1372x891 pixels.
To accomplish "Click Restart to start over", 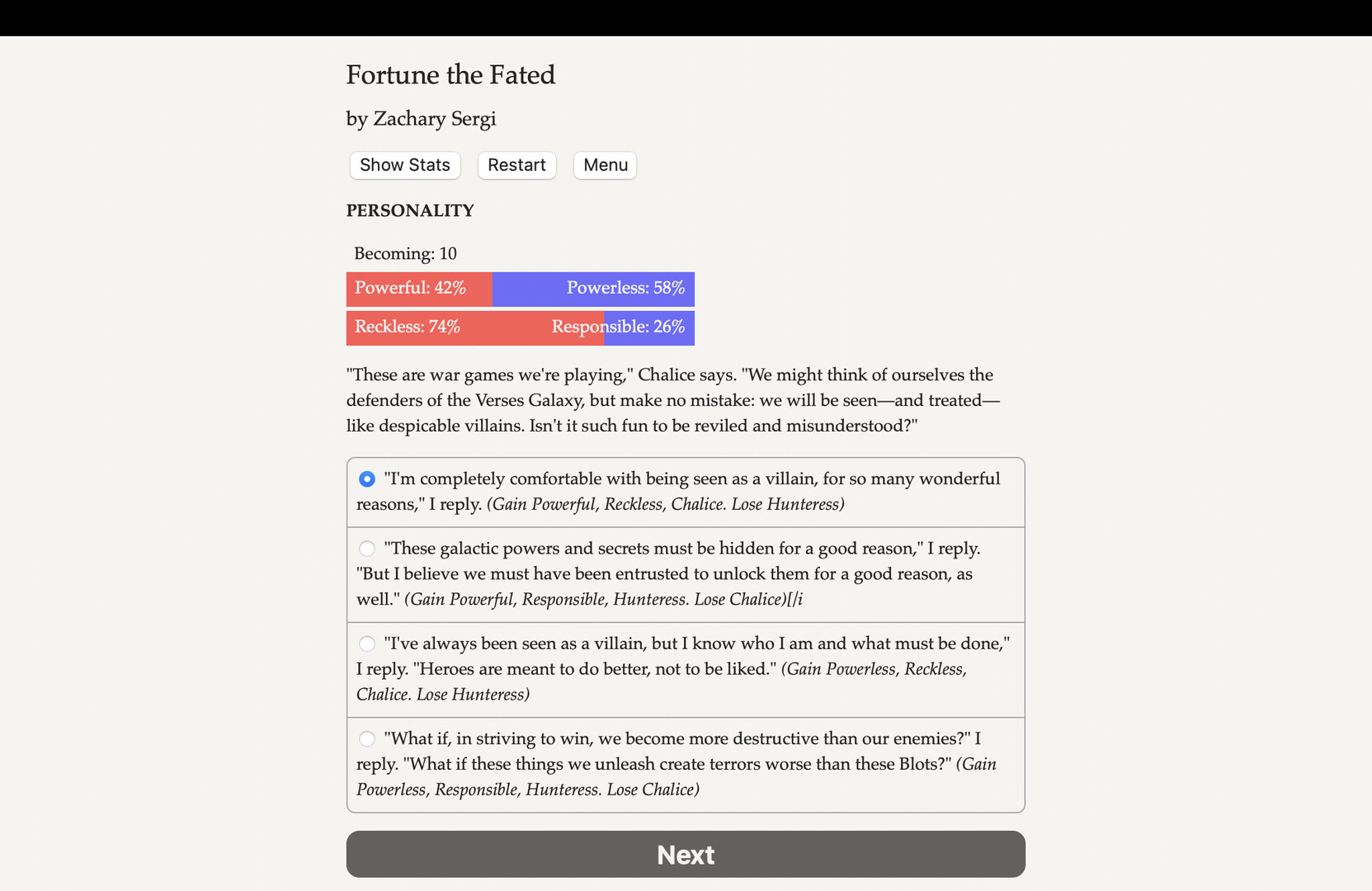I will click(516, 165).
